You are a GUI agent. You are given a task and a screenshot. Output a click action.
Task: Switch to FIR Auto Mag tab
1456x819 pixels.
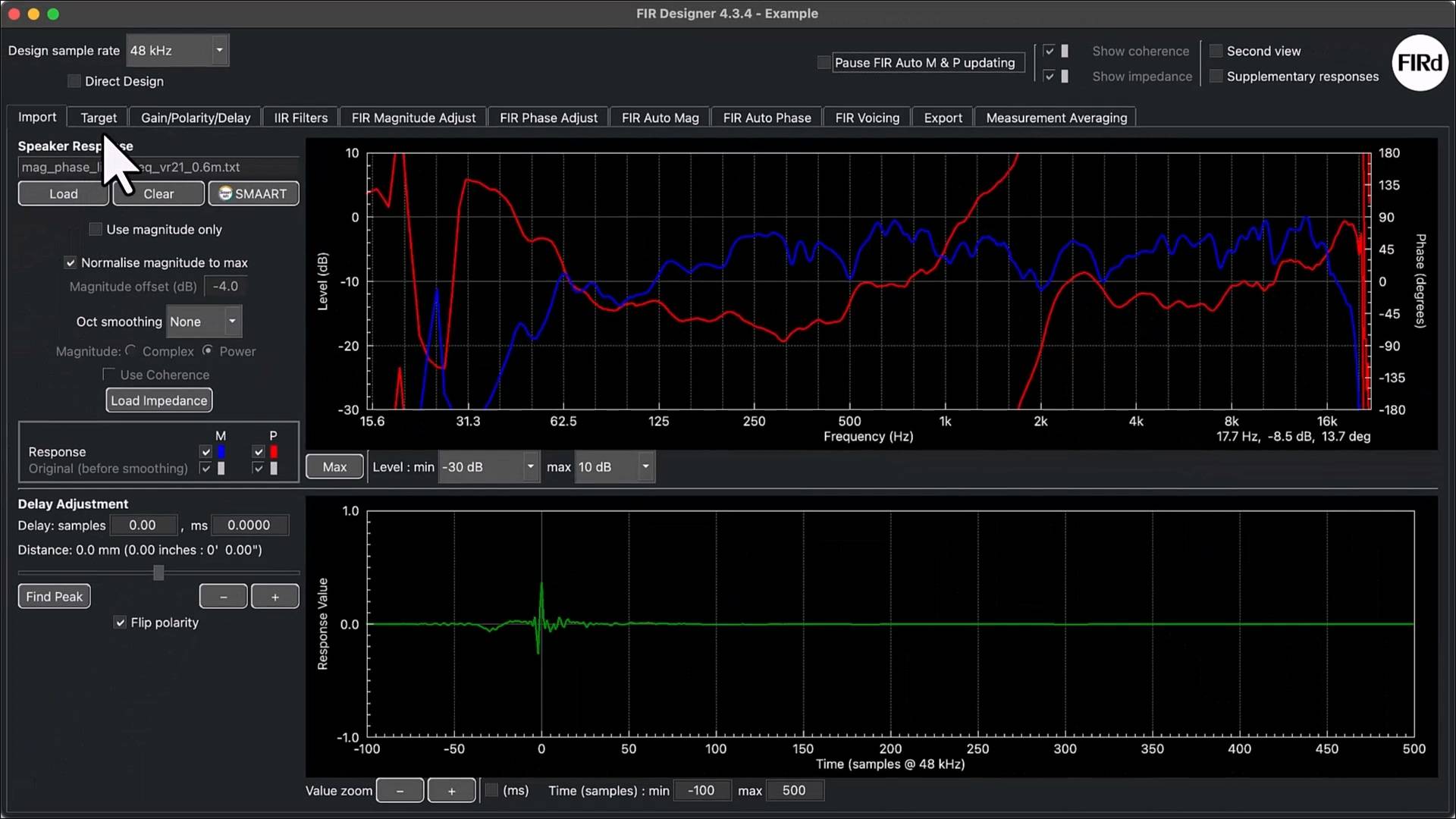pos(660,118)
